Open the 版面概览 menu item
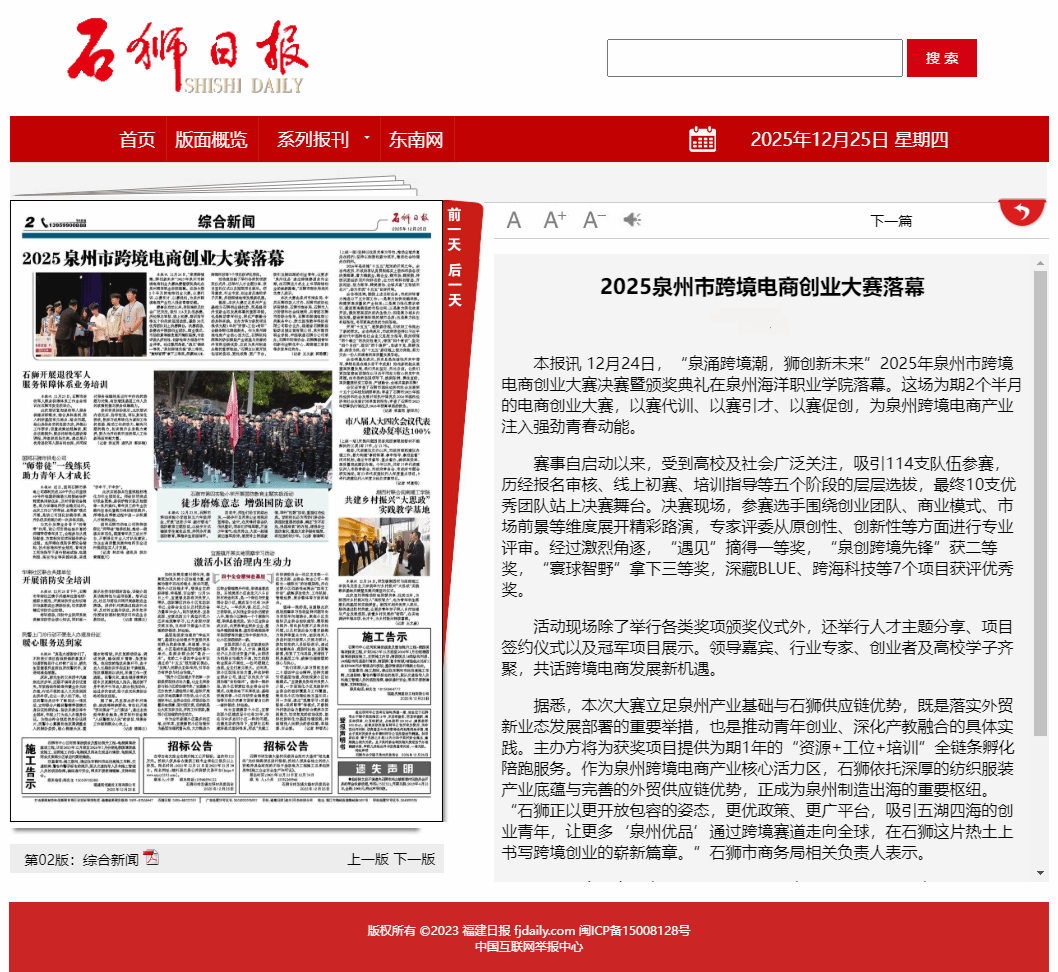 [x=211, y=139]
